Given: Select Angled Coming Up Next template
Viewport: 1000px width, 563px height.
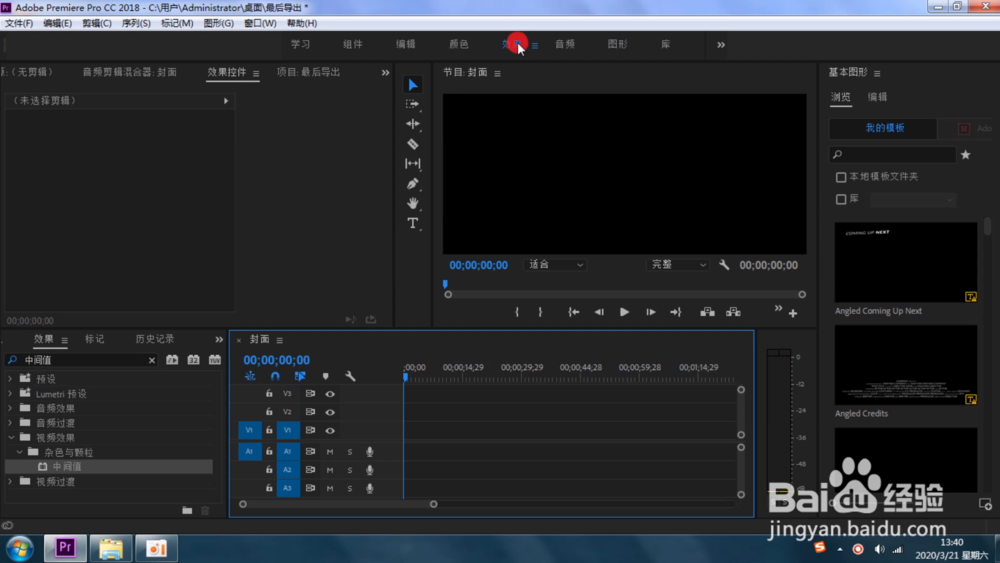Looking at the screenshot, I should point(906,262).
